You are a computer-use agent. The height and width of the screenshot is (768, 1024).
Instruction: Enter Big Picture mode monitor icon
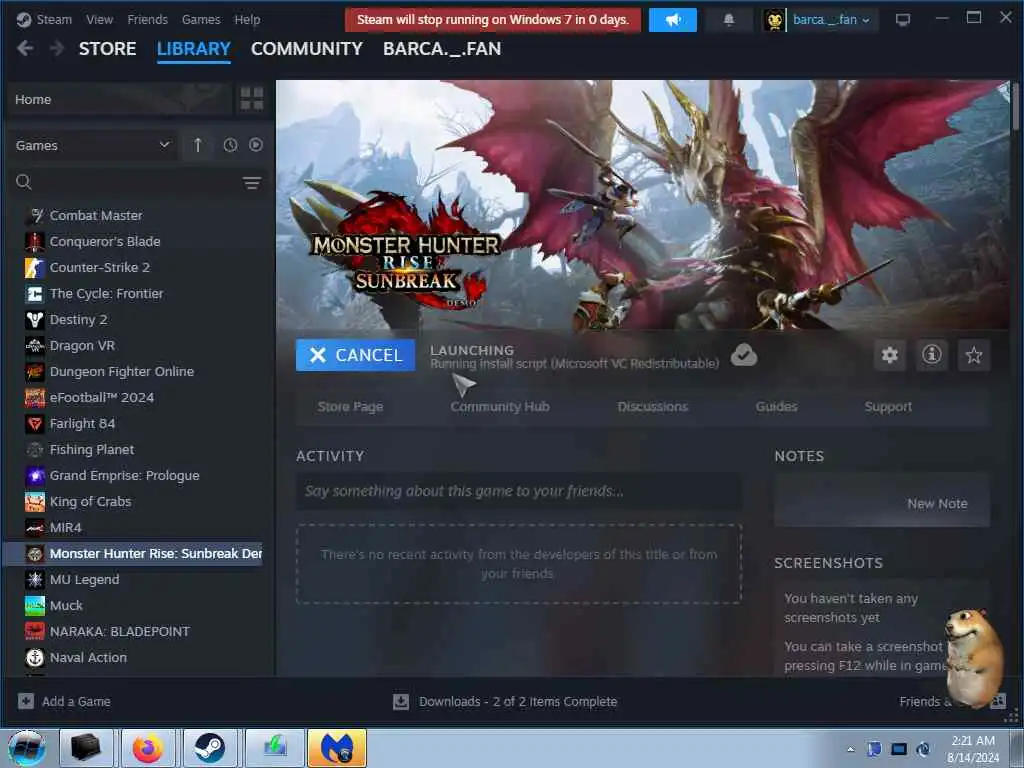coord(903,20)
